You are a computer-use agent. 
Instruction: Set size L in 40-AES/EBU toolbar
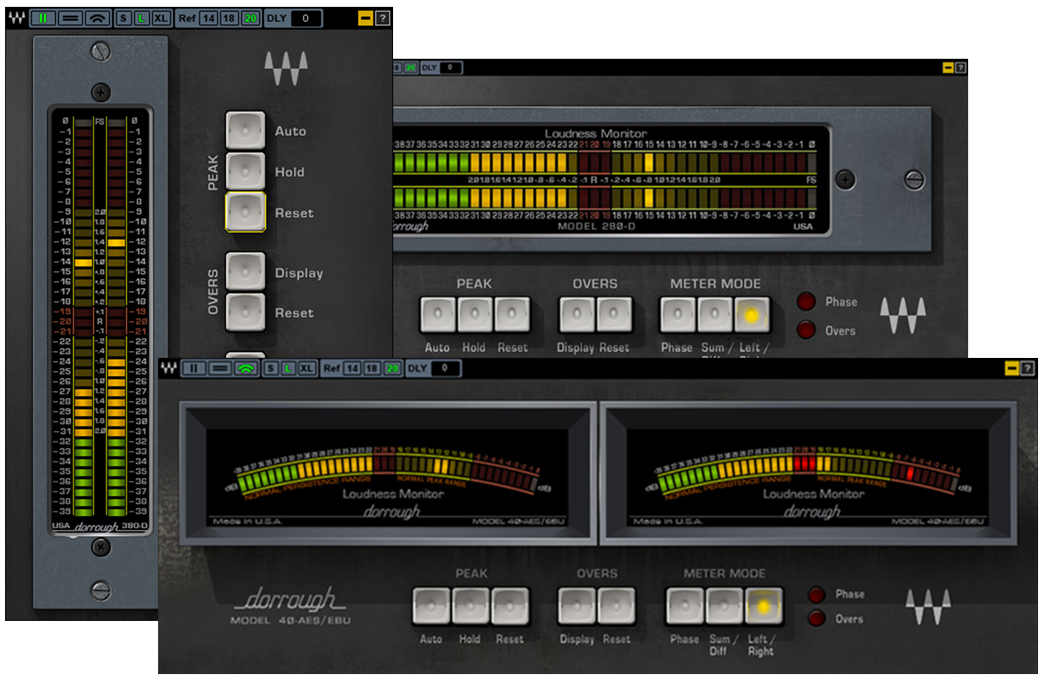pyautogui.click(x=289, y=368)
